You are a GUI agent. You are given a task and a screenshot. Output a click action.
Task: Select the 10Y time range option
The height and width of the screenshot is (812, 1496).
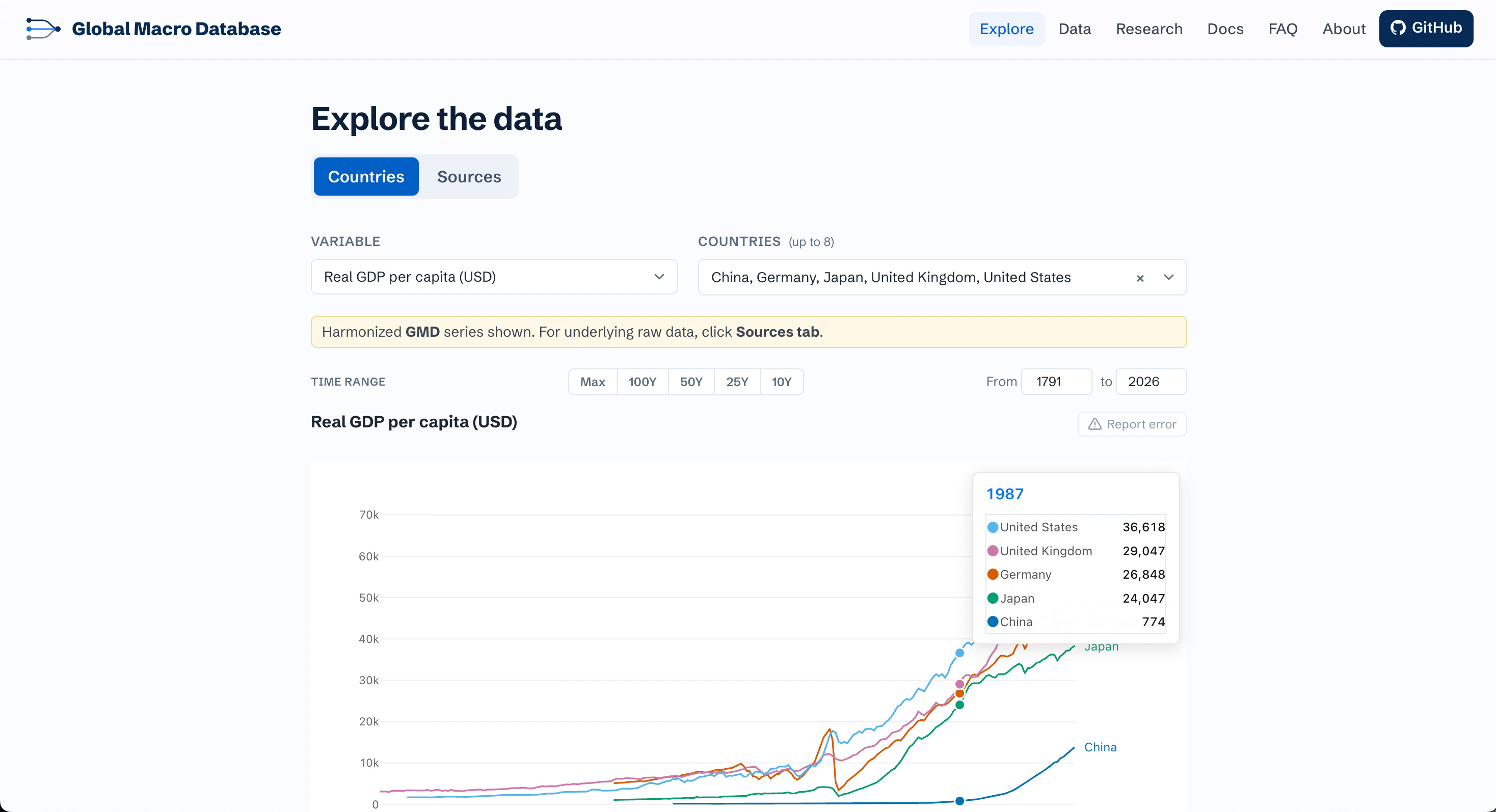(x=782, y=382)
